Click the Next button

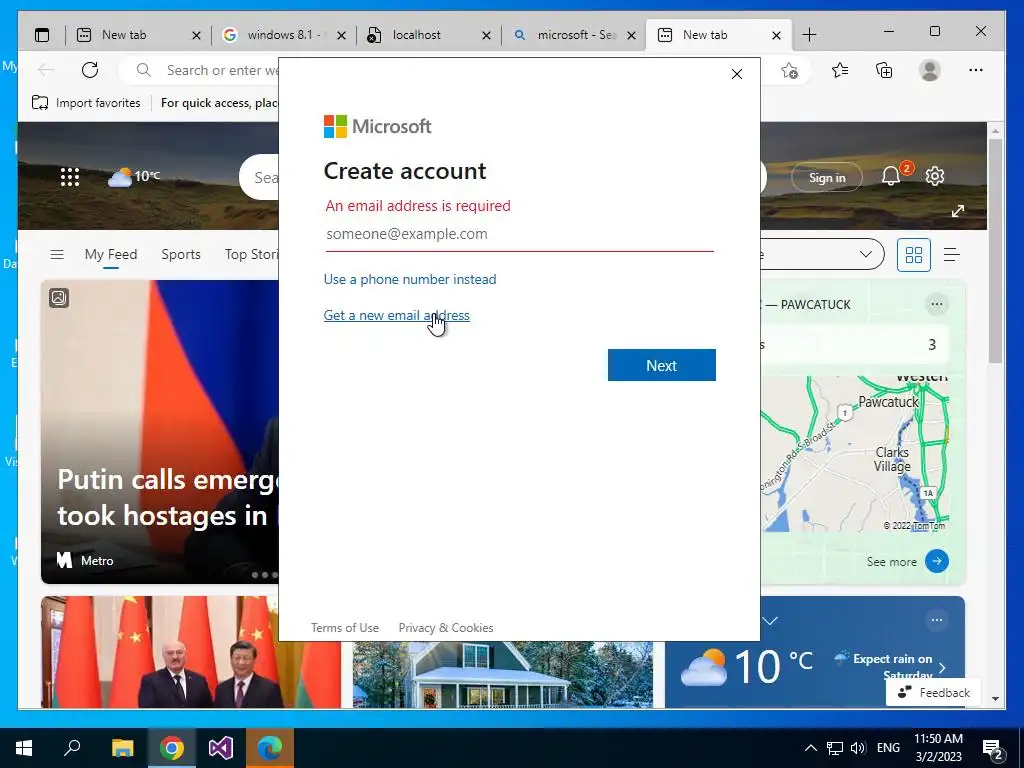(x=662, y=365)
